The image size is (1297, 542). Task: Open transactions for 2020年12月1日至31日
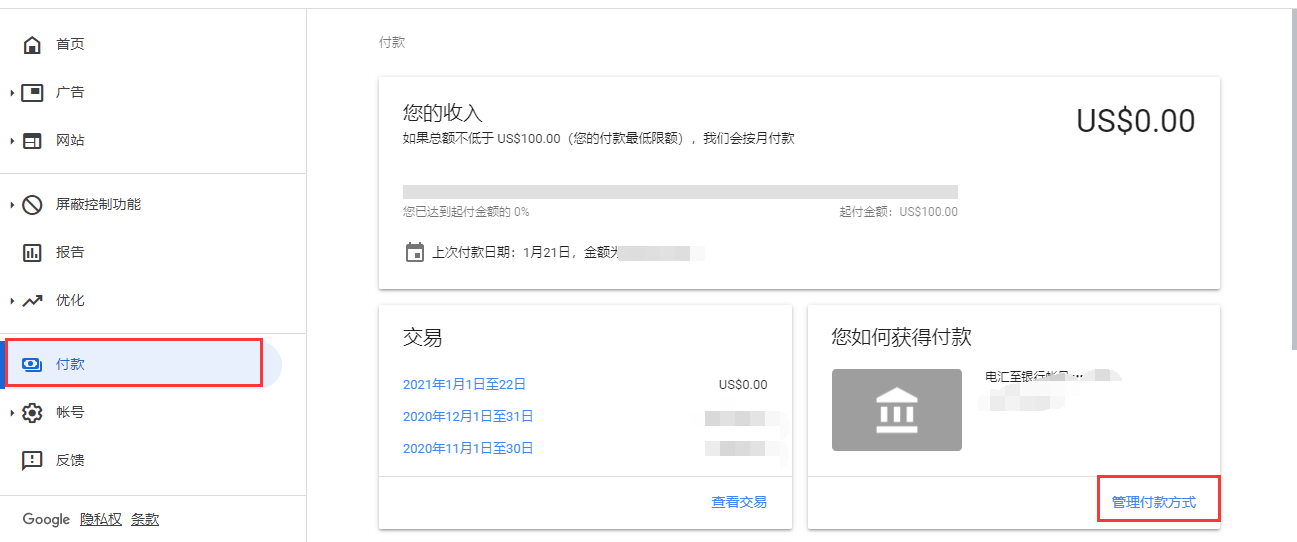(467, 416)
